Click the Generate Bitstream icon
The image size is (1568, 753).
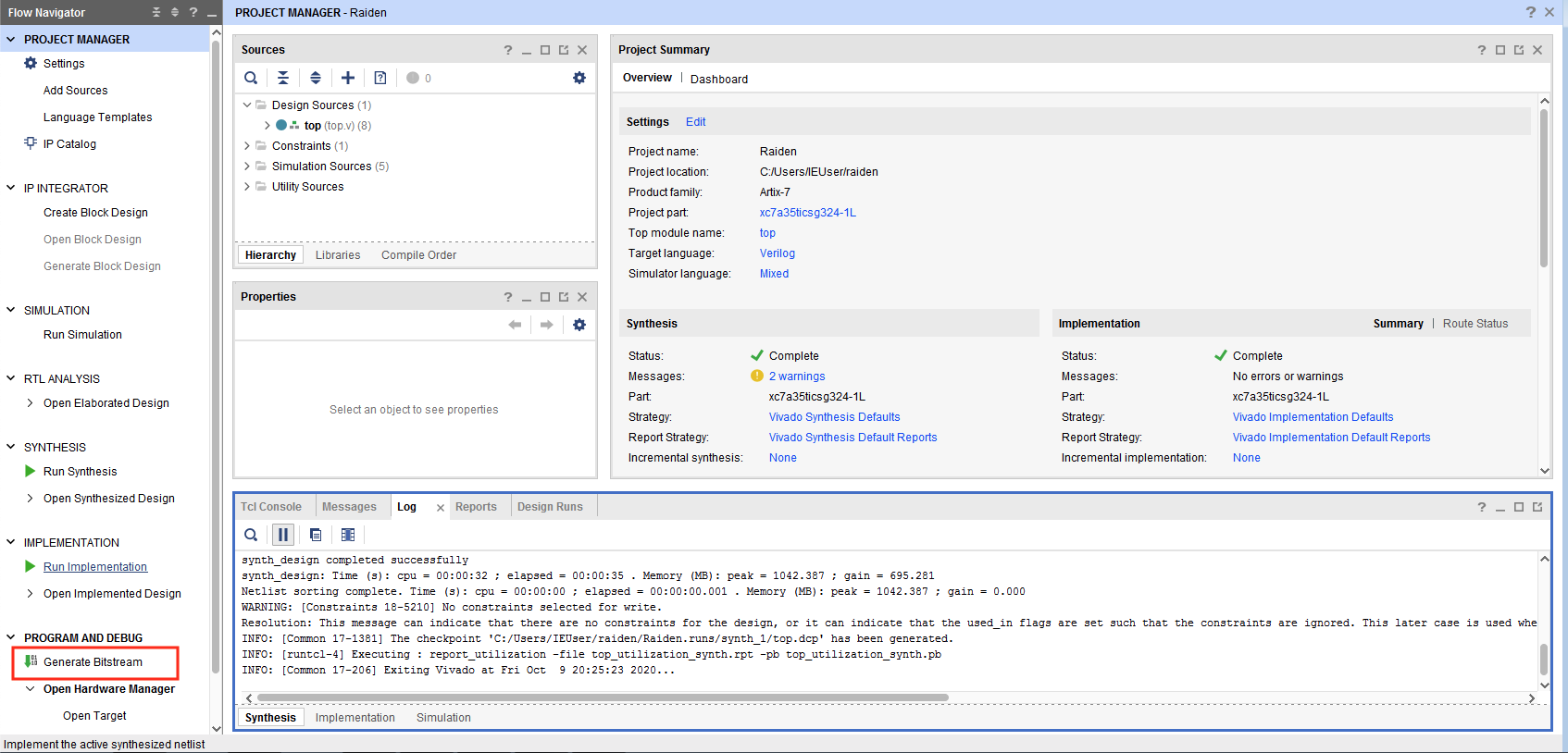coord(31,661)
